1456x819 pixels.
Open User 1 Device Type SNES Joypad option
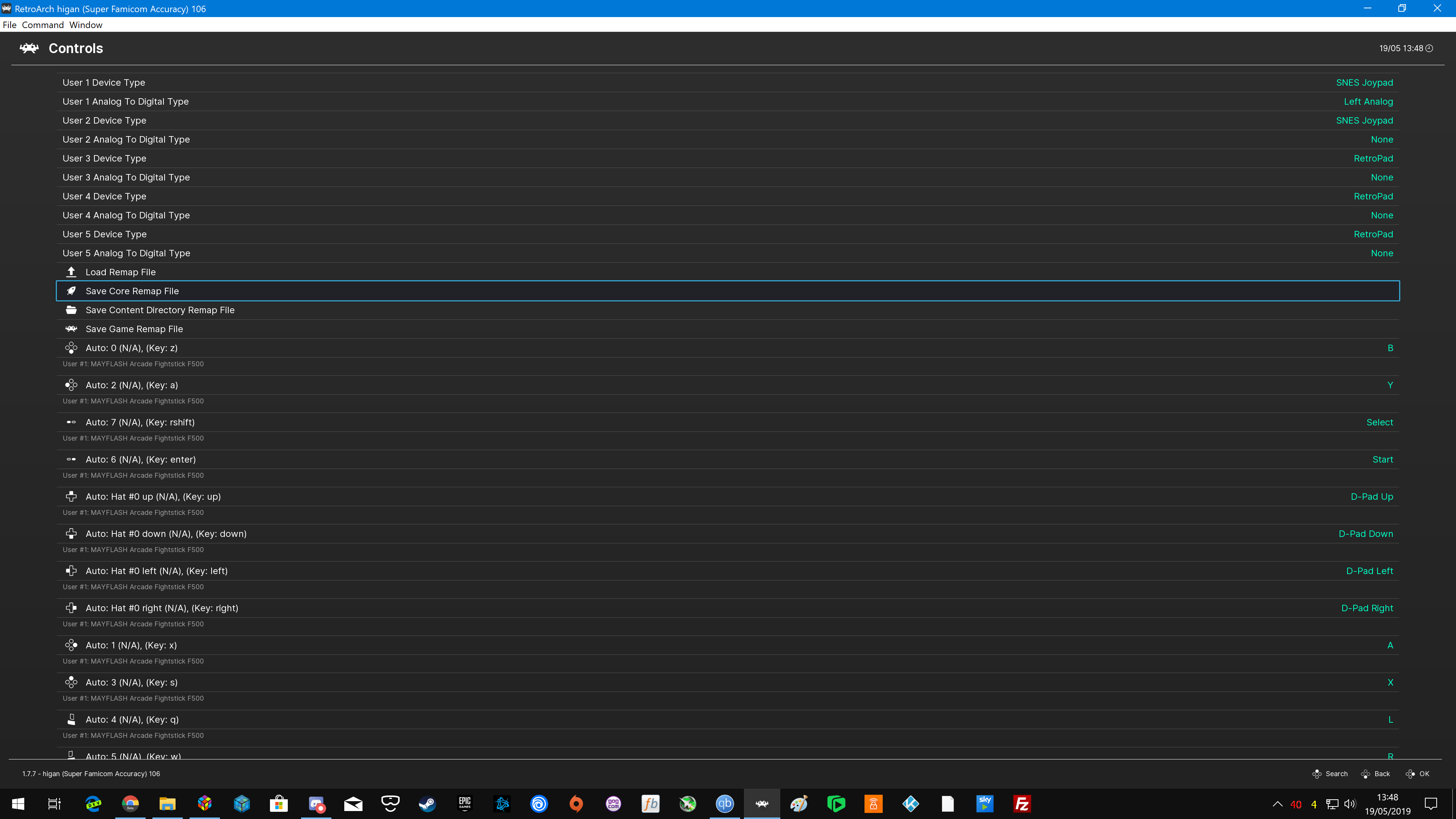tap(728, 83)
